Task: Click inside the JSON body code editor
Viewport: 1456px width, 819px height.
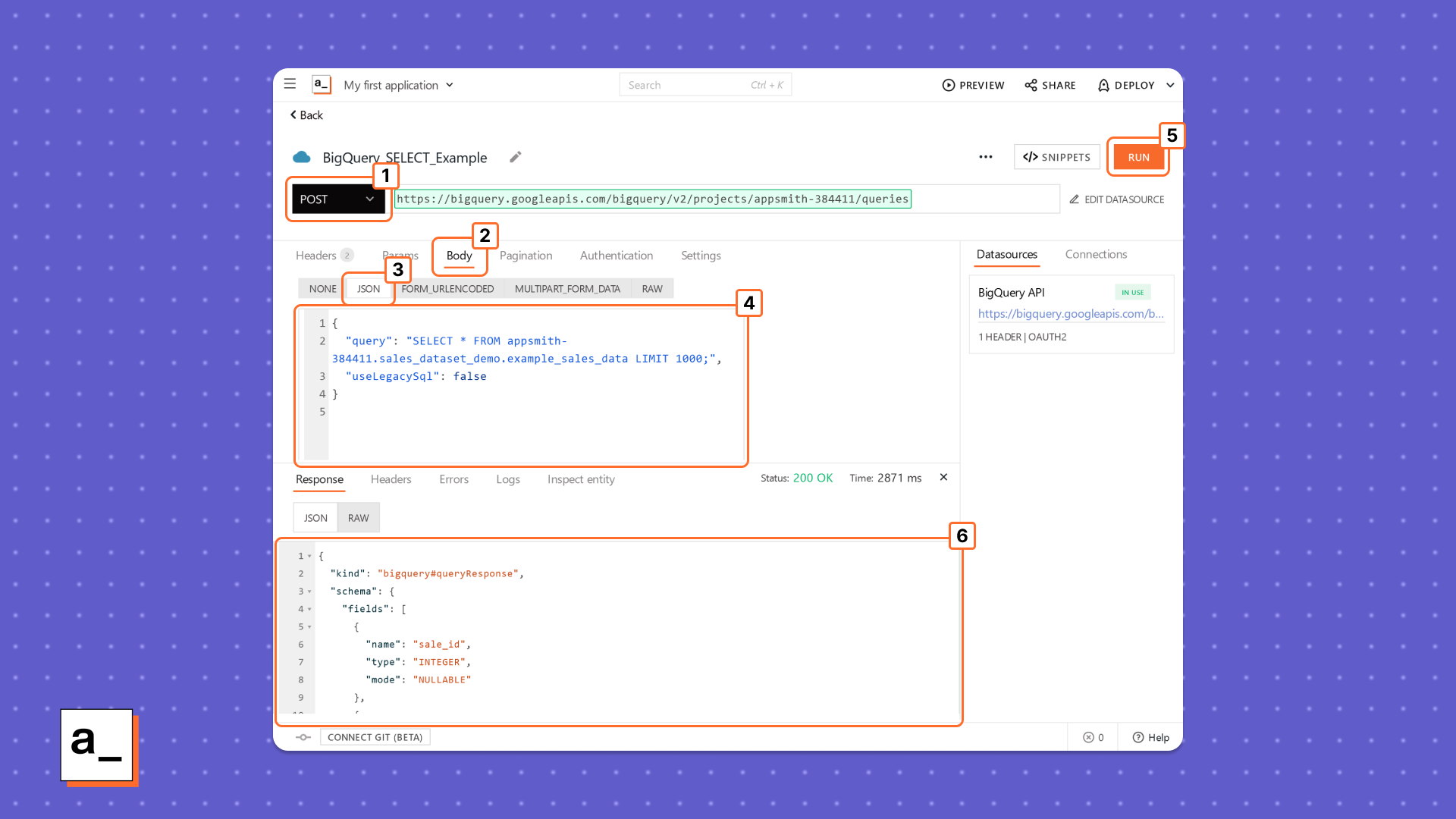Action: 523,384
